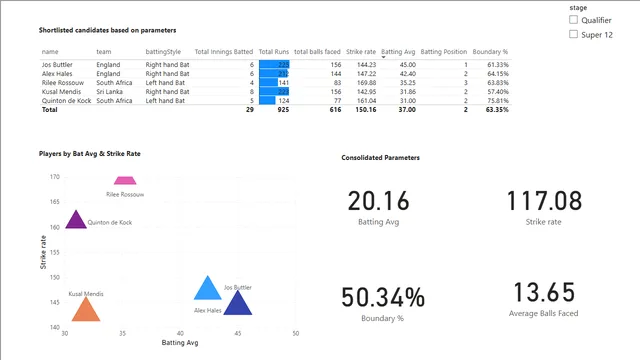
Task: Click the Batting Avg column header
Action: (398, 52)
